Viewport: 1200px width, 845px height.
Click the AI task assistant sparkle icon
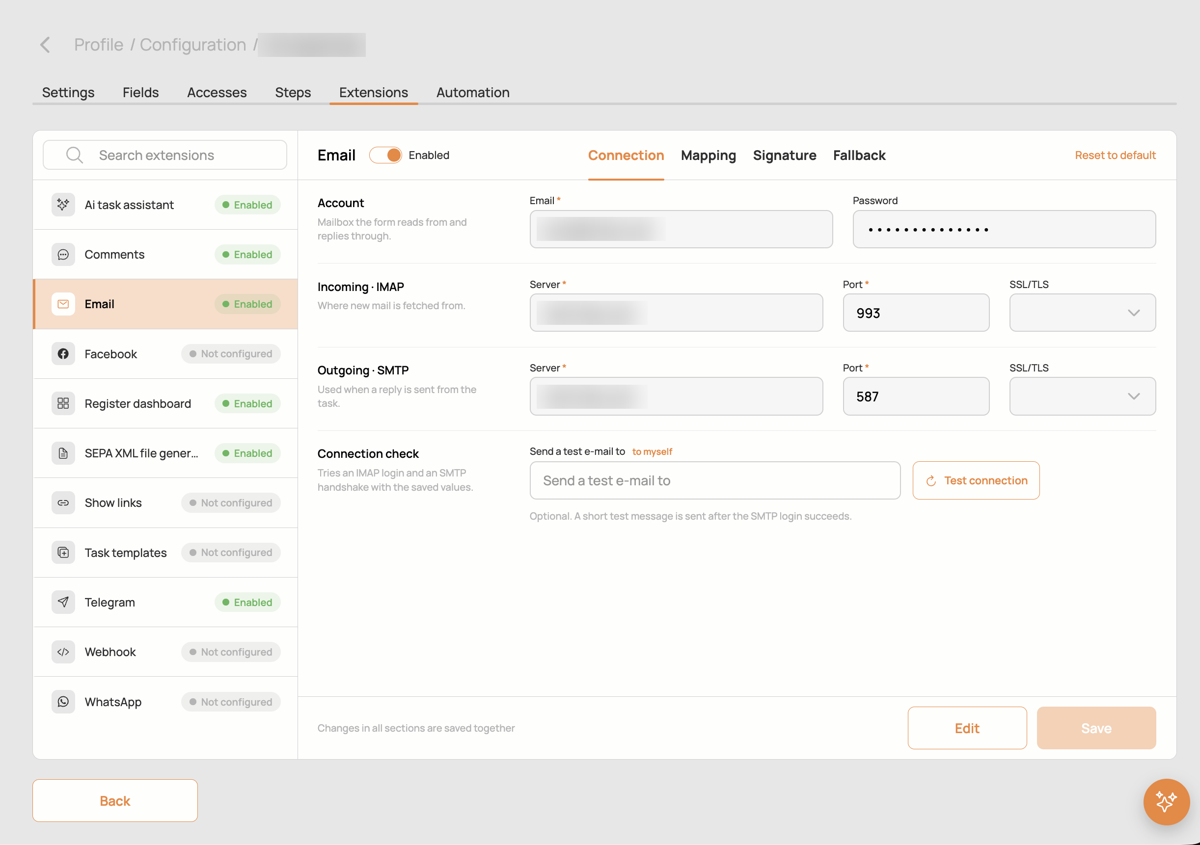click(x=63, y=205)
